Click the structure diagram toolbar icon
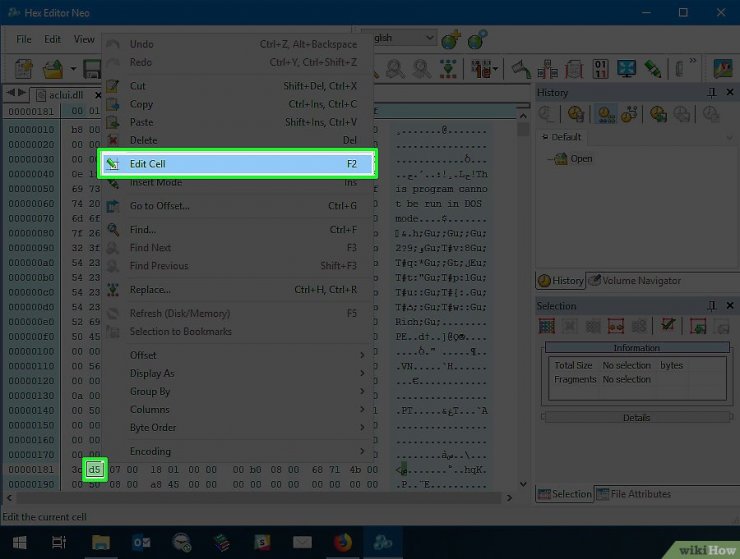 click(548, 69)
